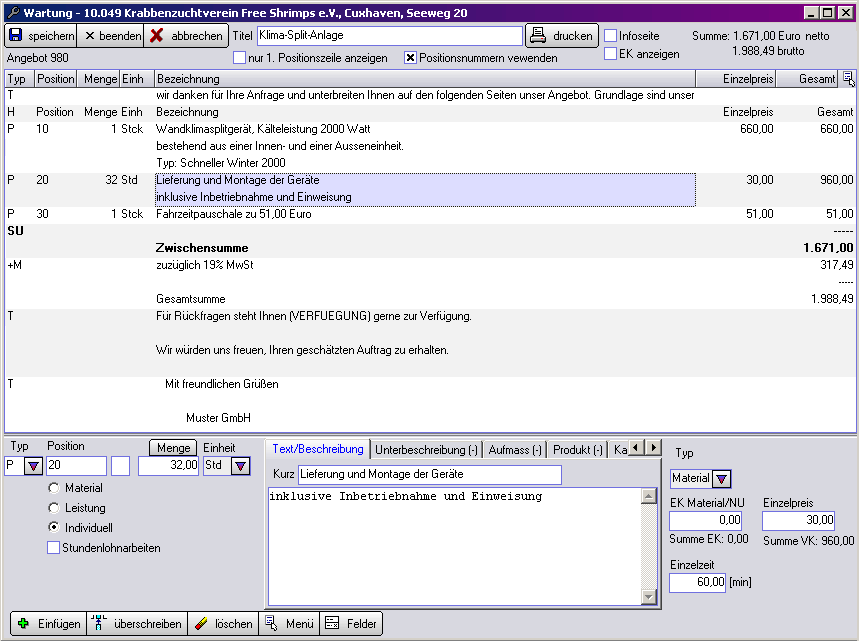859x641 pixels.
Task: Click the green plus Einfügen icon
Action: (x=23, y=624)
